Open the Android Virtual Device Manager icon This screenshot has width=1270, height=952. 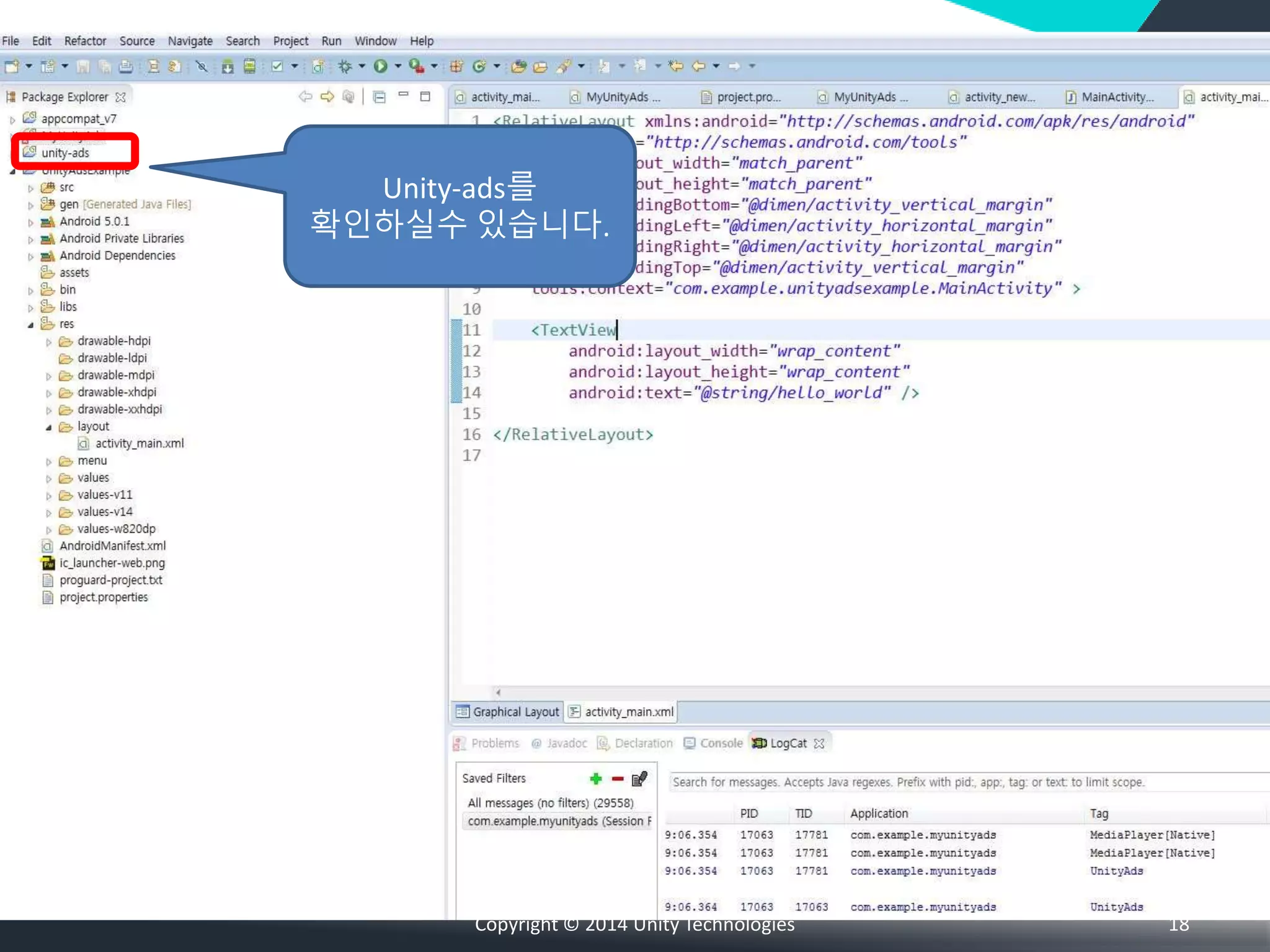click(249, 66)
